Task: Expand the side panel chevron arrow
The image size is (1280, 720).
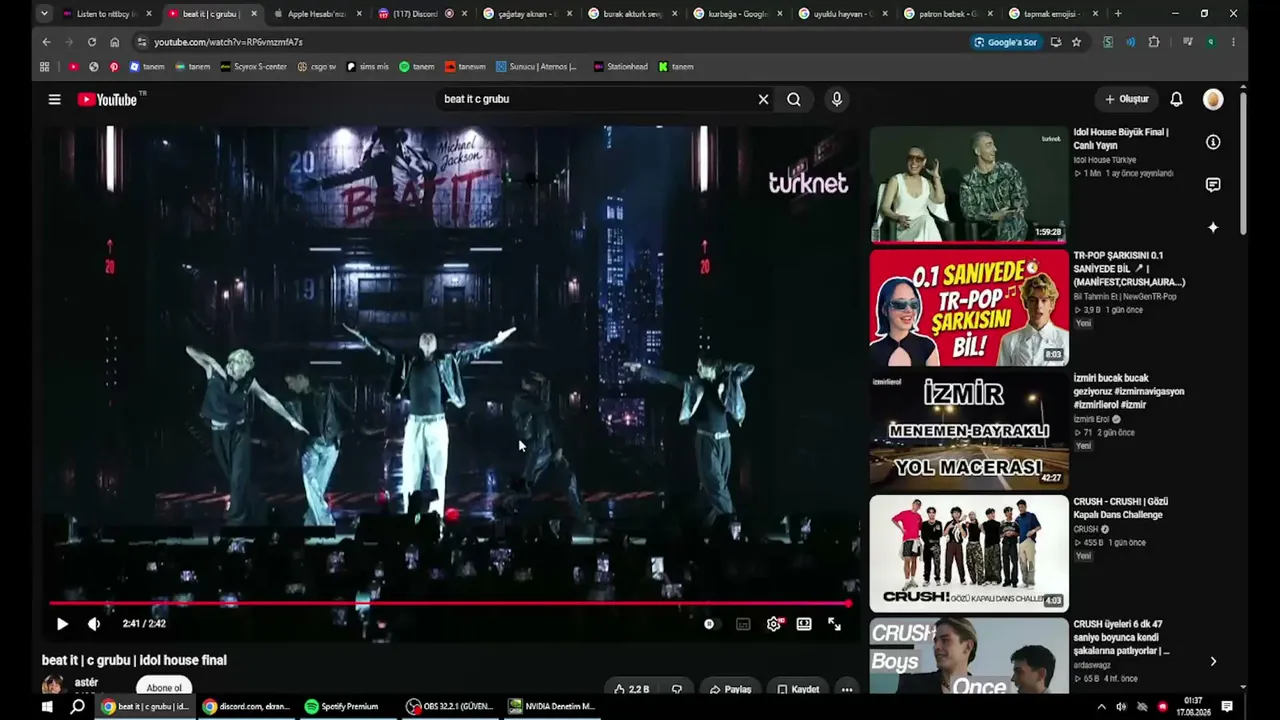Action: coord(1213,661)
